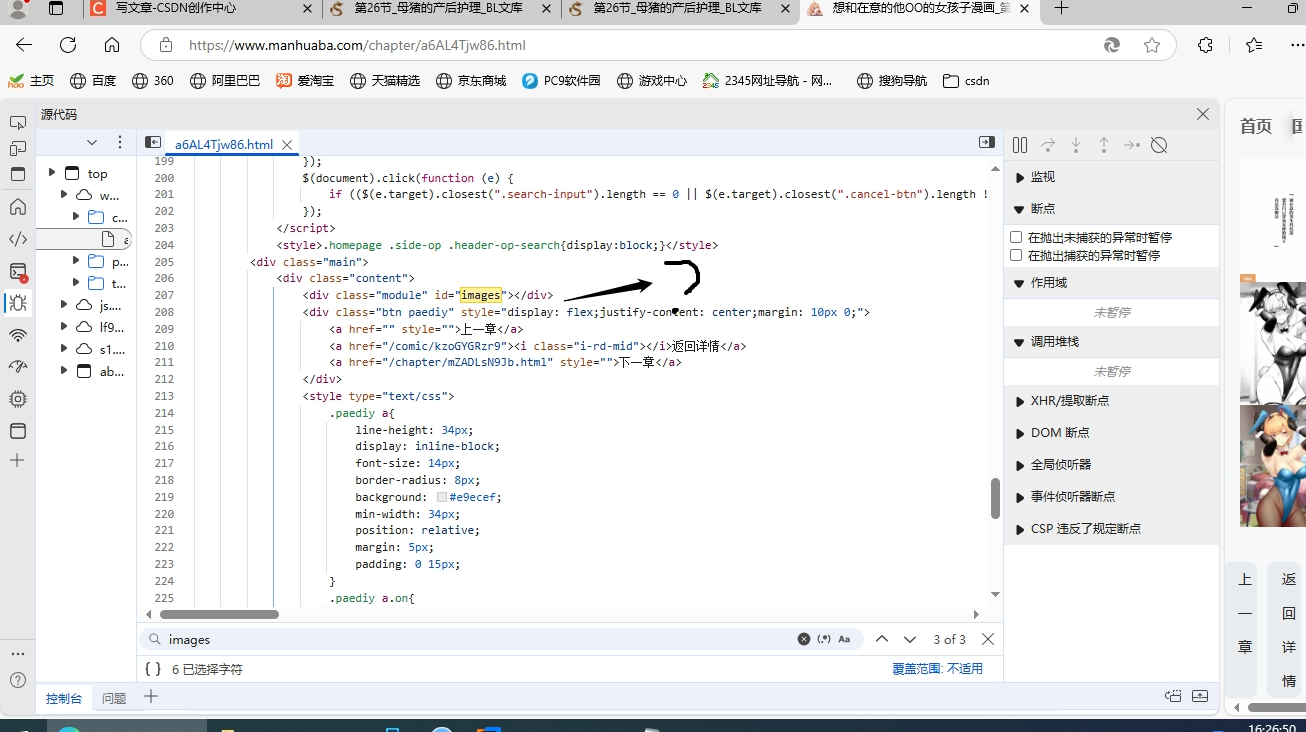
Task: Open 阿里巴巴 bookmark
Action: pyautogui.click(x=224, y=81)
